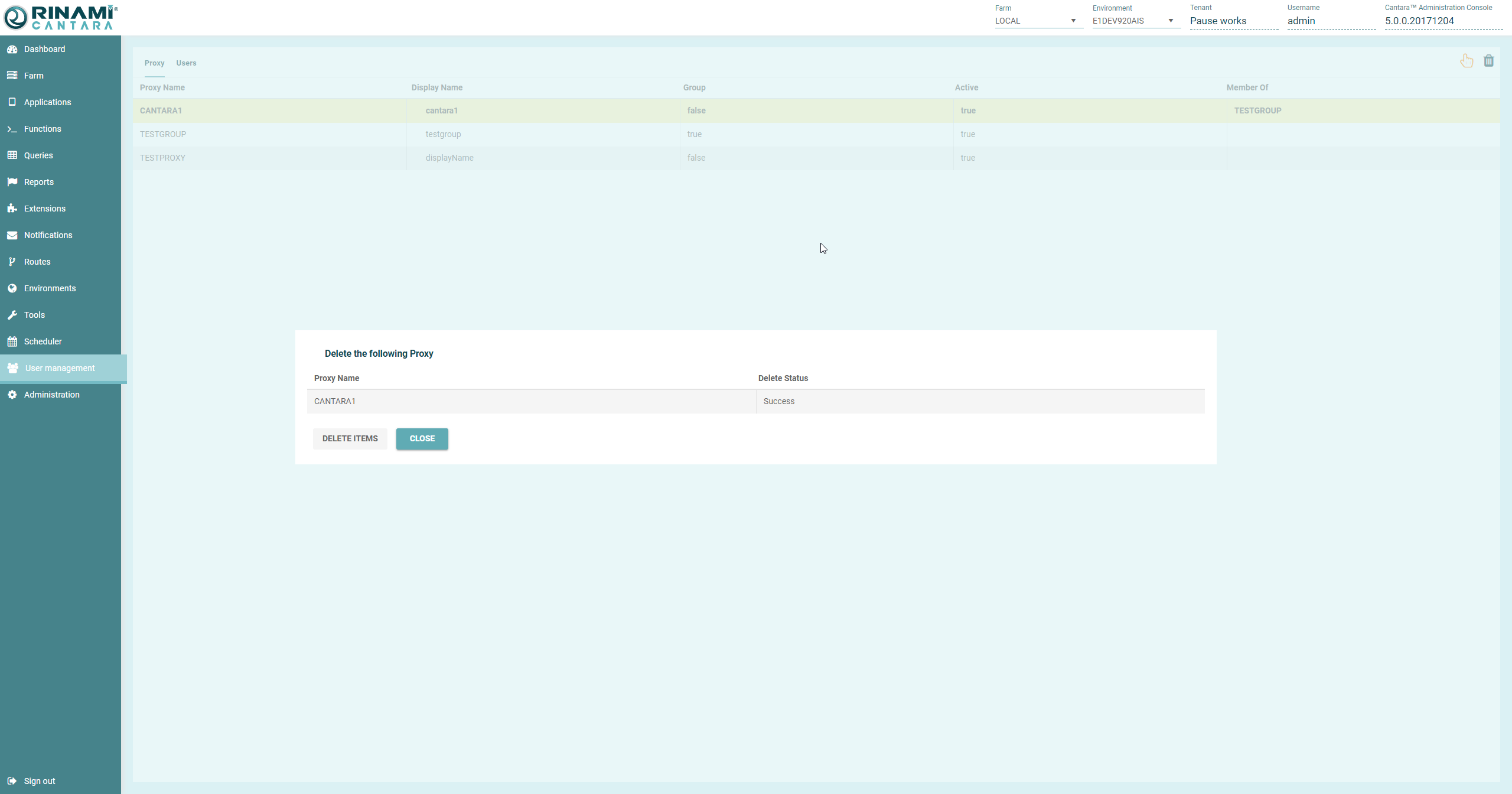Image resolution: width=1512 pixels, height=794 pixels.
Task: Expand the Farm LOCAL dropdown
Action: pyautogui.click(x=1038, y=21)
